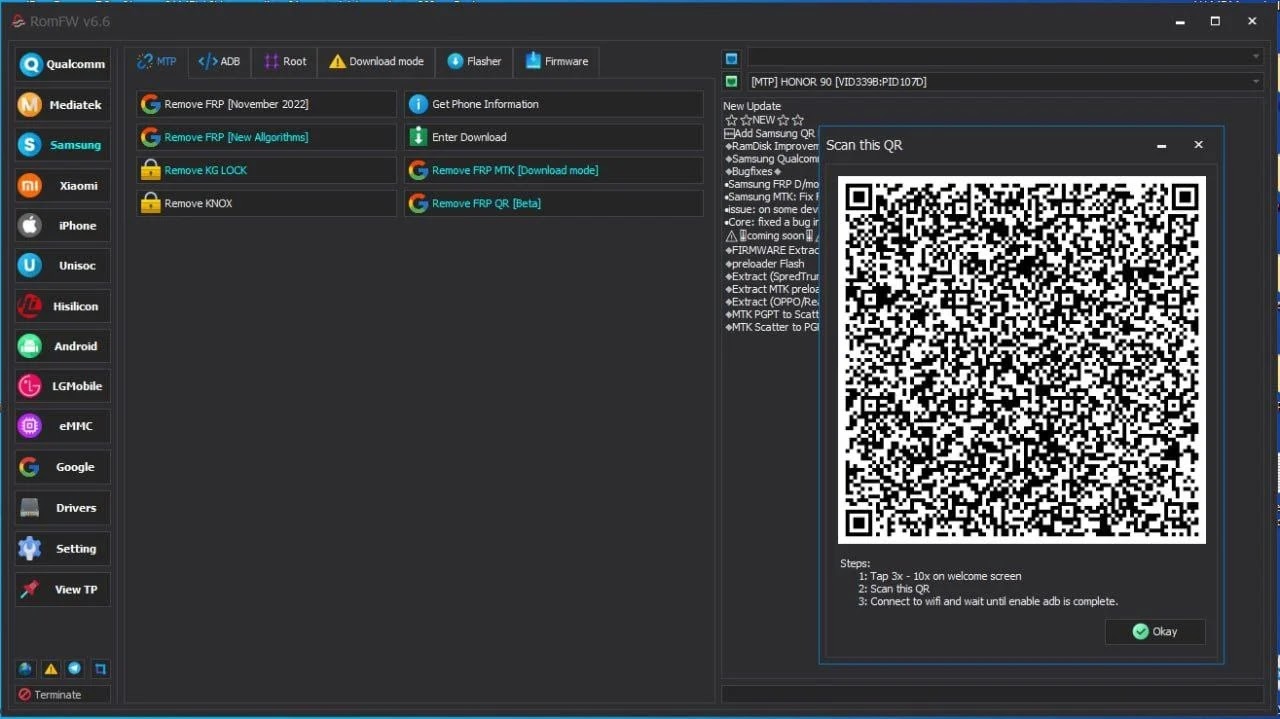Image resolution: width=1280 pixels, height=719 pixels.
Task: Open the Hisilicon section in sidebar
Action: click(x=62, y=306)
